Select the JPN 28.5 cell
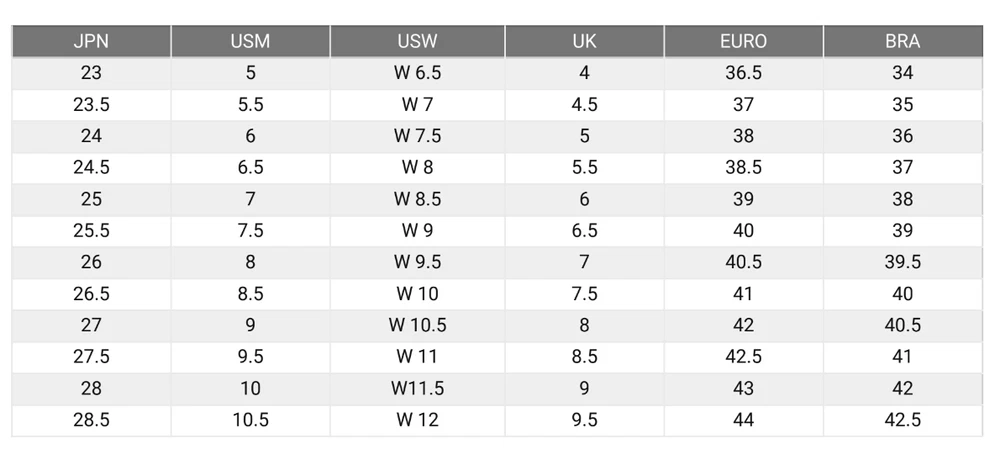This screenshot has height=460, width=1000. (x=91, y=420)
